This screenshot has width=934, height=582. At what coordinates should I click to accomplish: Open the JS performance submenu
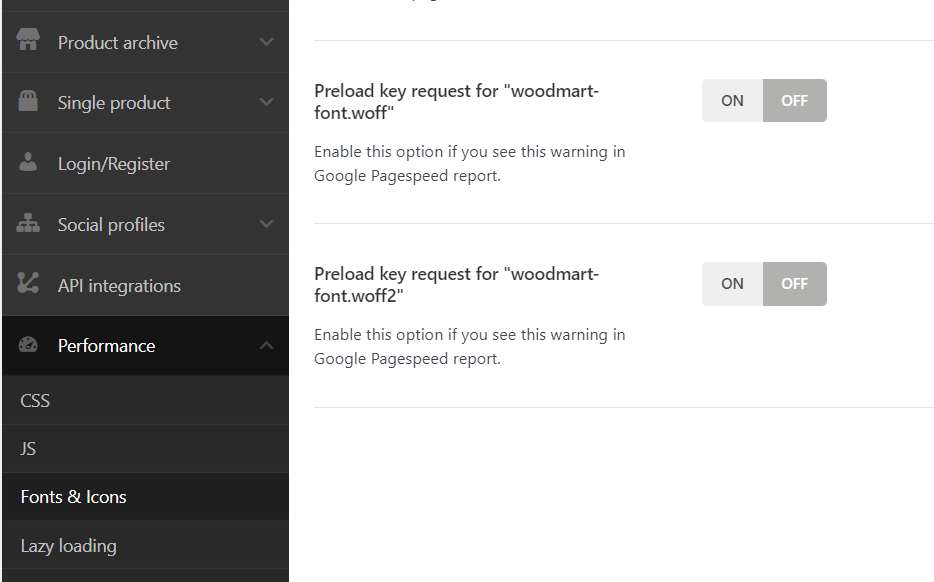[x=28, y=449]
